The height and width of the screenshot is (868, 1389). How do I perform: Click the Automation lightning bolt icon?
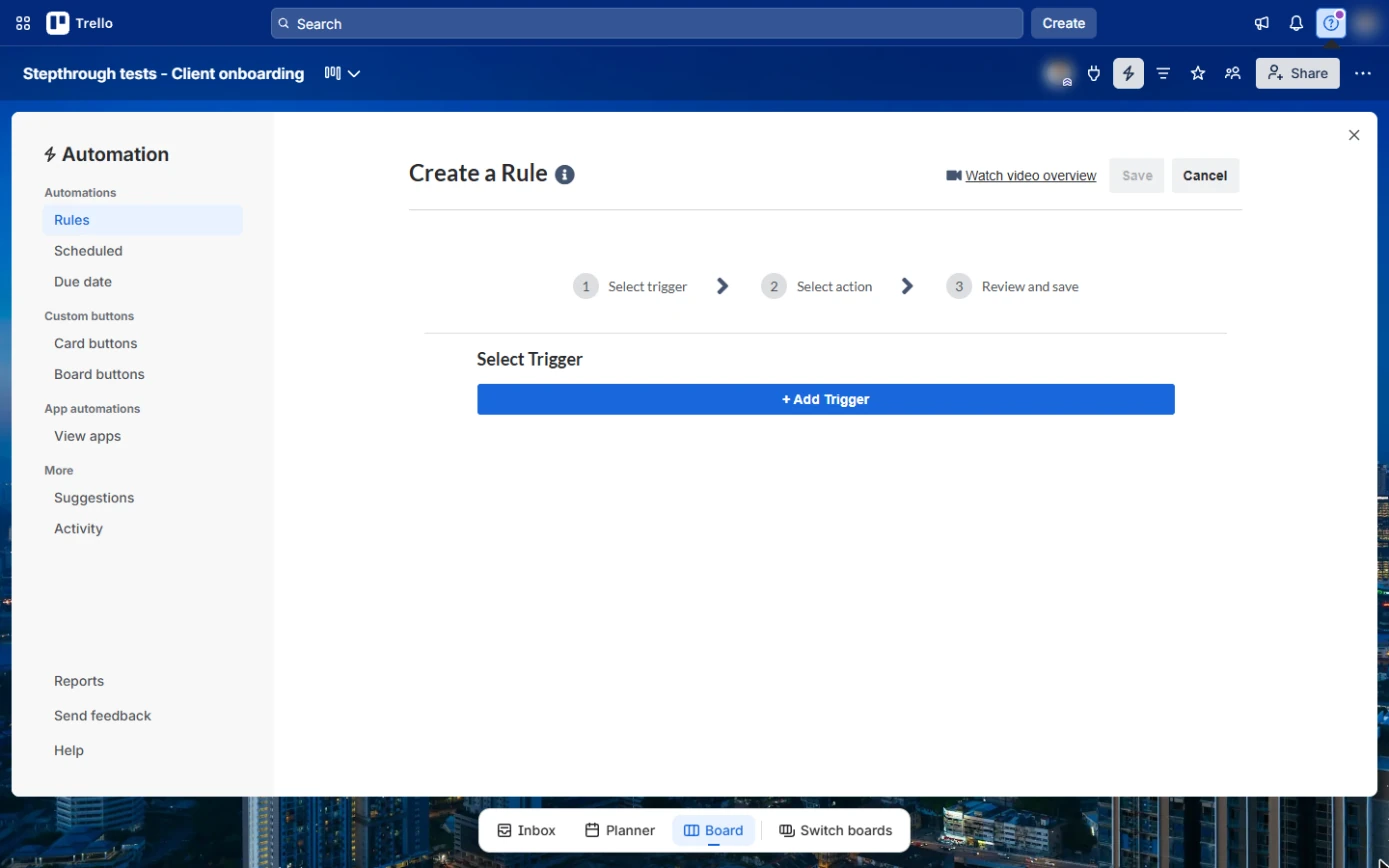[x=1128, y=73]
